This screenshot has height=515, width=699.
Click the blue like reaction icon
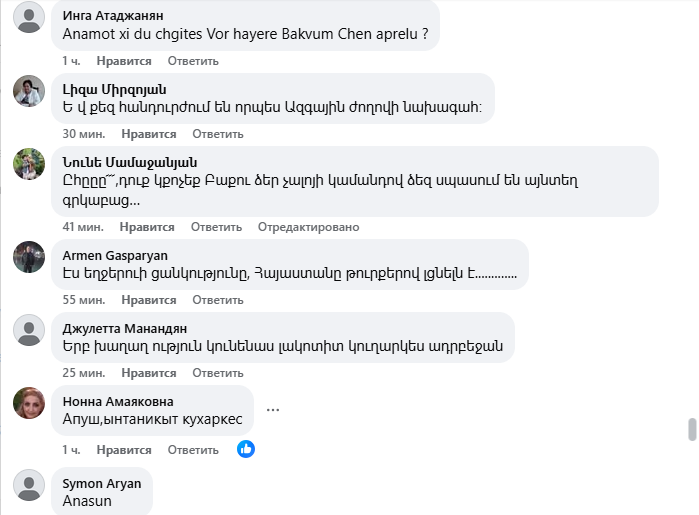tap(246, 449)
